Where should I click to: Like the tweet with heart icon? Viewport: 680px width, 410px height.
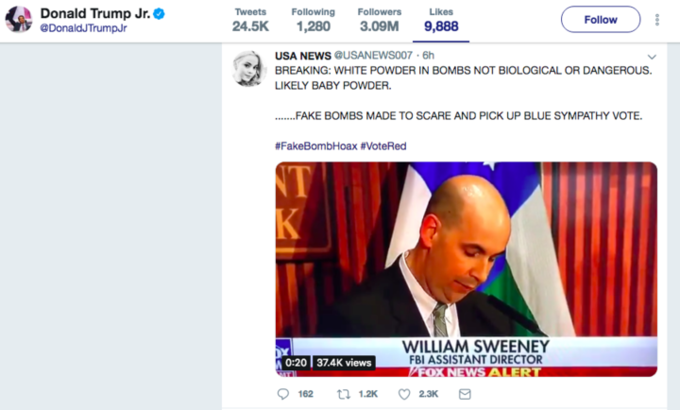point(404,394)
